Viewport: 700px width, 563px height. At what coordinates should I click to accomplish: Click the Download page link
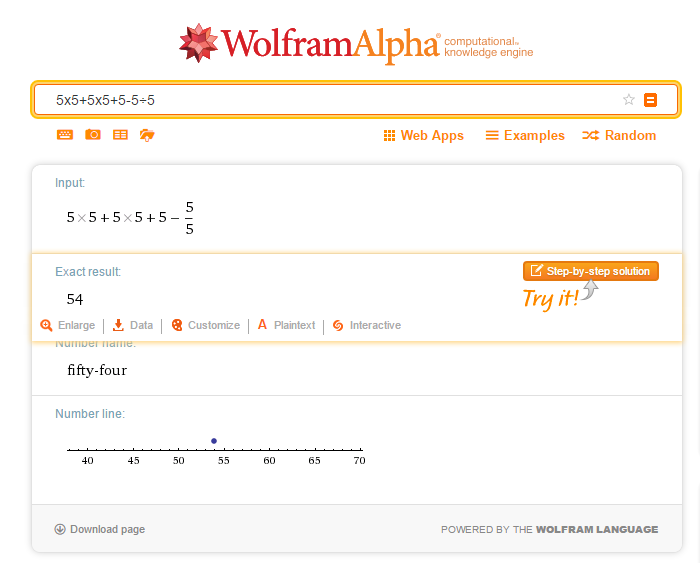coord(100,529)
